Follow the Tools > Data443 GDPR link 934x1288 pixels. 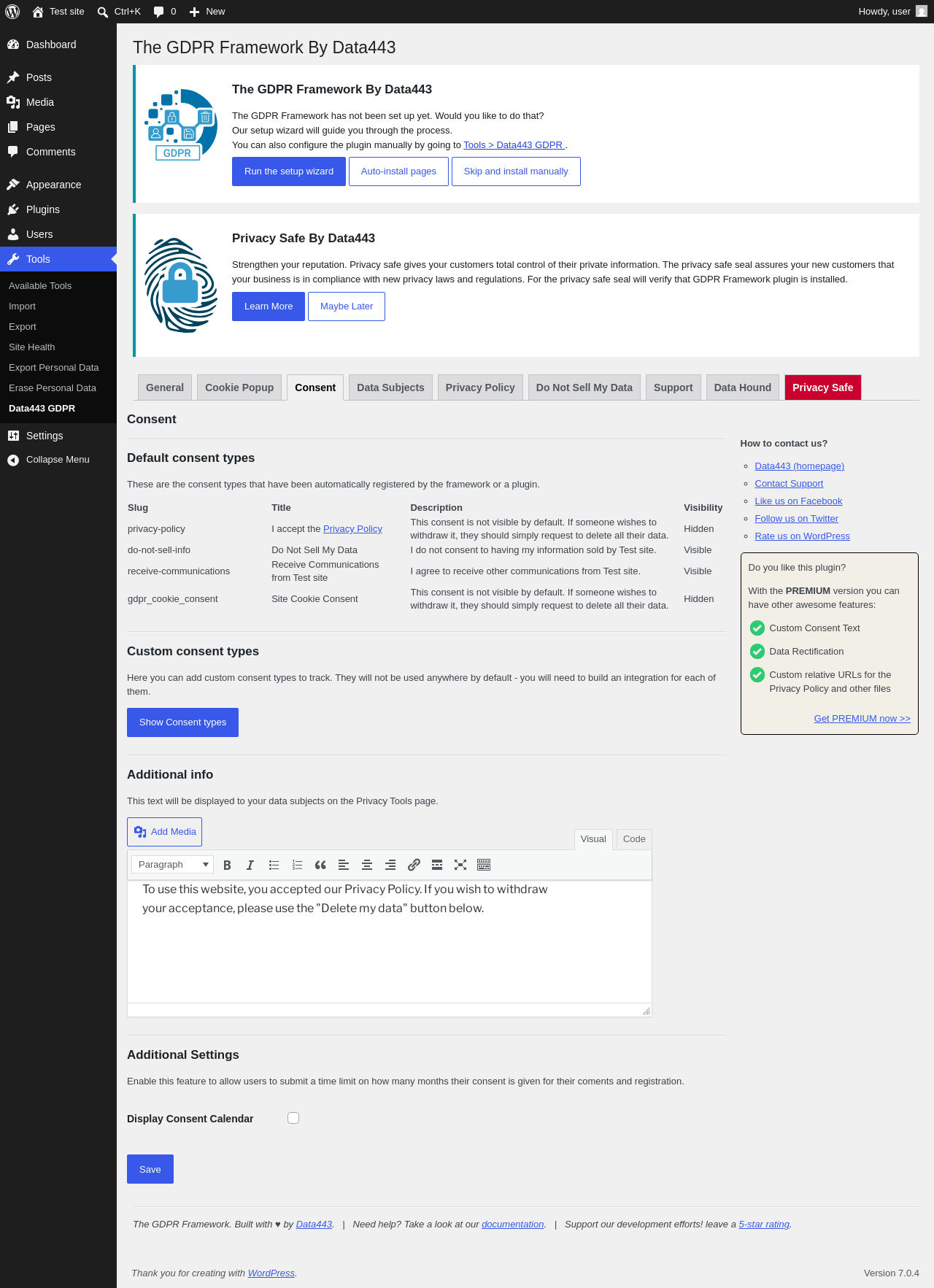514,145
